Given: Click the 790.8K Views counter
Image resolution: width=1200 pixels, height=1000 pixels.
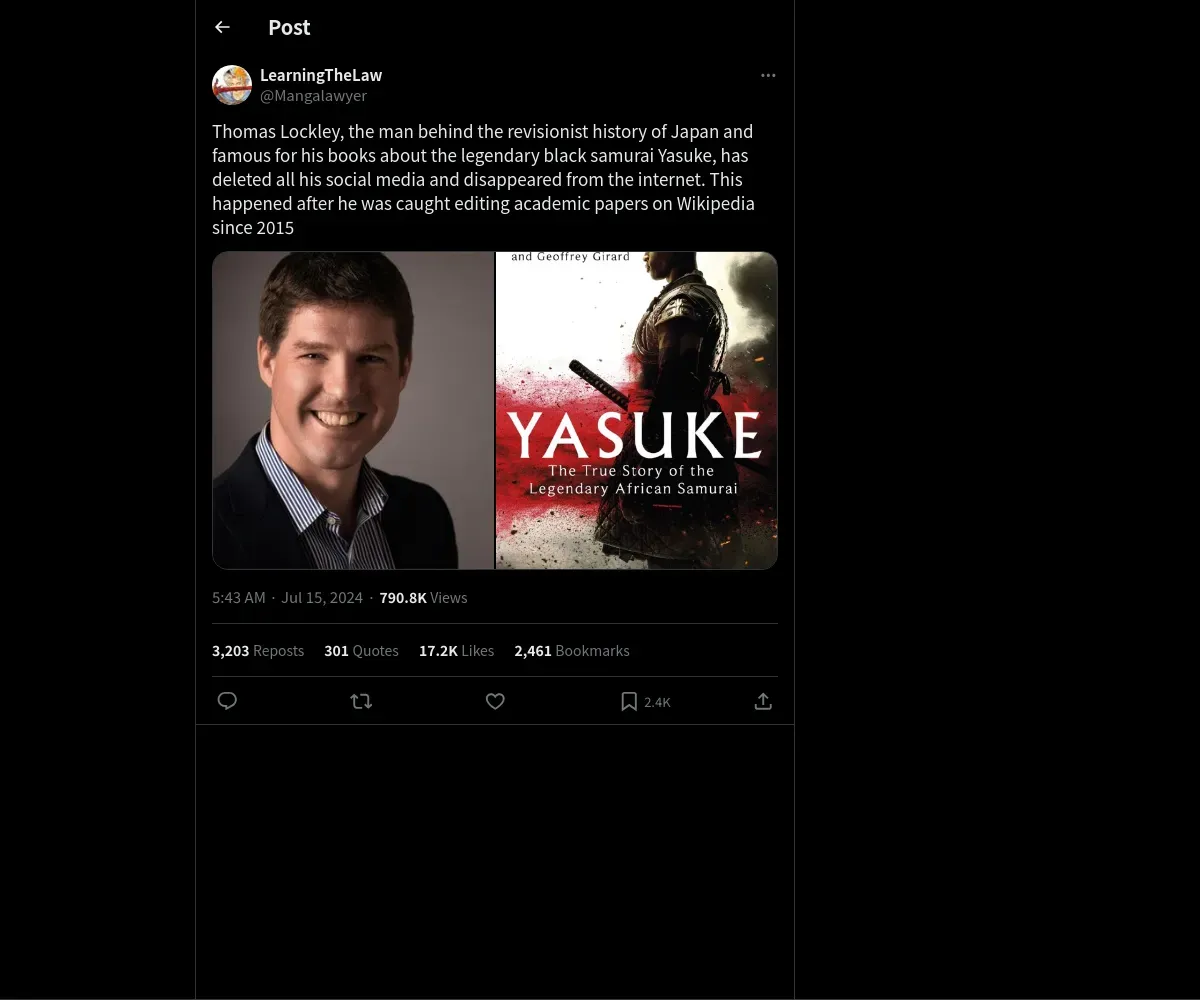Looking at the screenshot, I should coord(423,598).
